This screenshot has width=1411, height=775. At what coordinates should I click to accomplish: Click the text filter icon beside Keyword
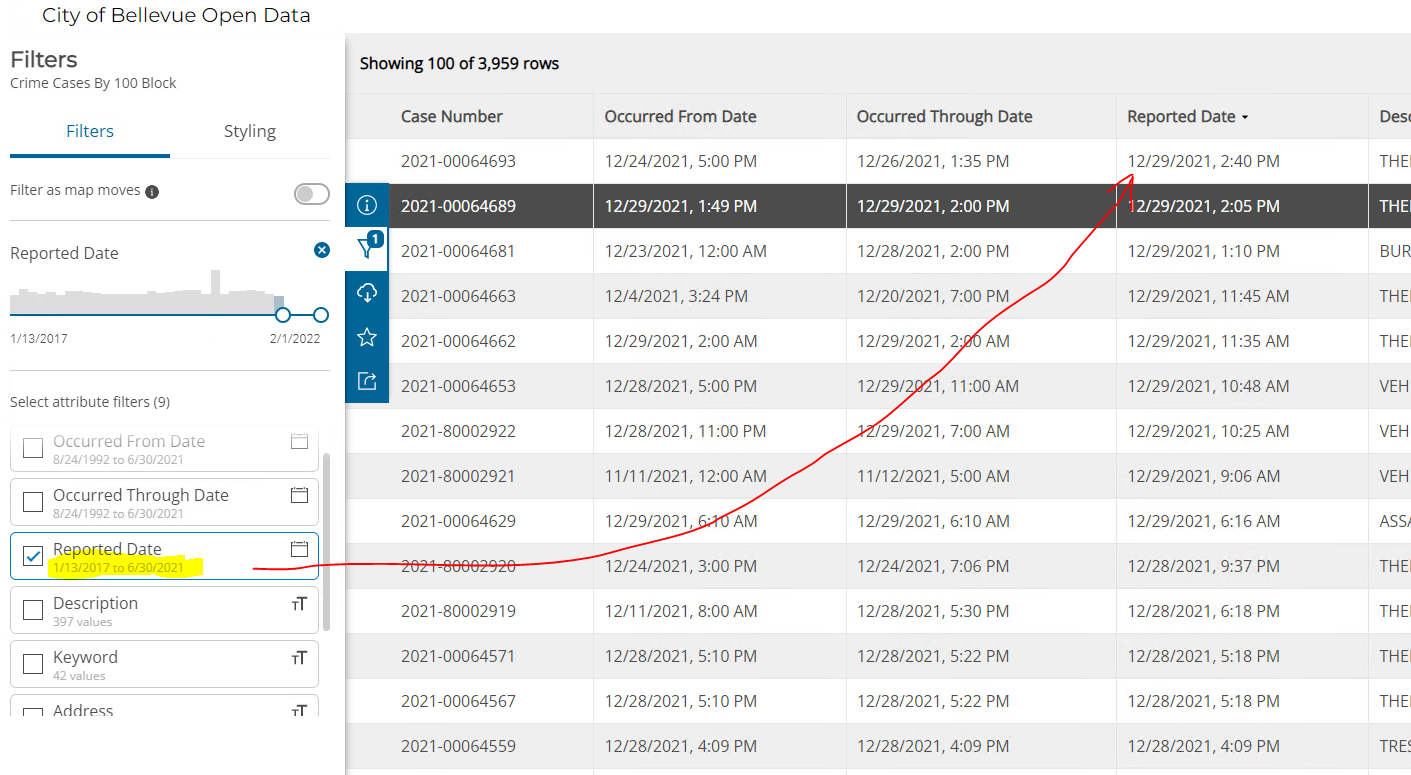[x=299, y=657]
